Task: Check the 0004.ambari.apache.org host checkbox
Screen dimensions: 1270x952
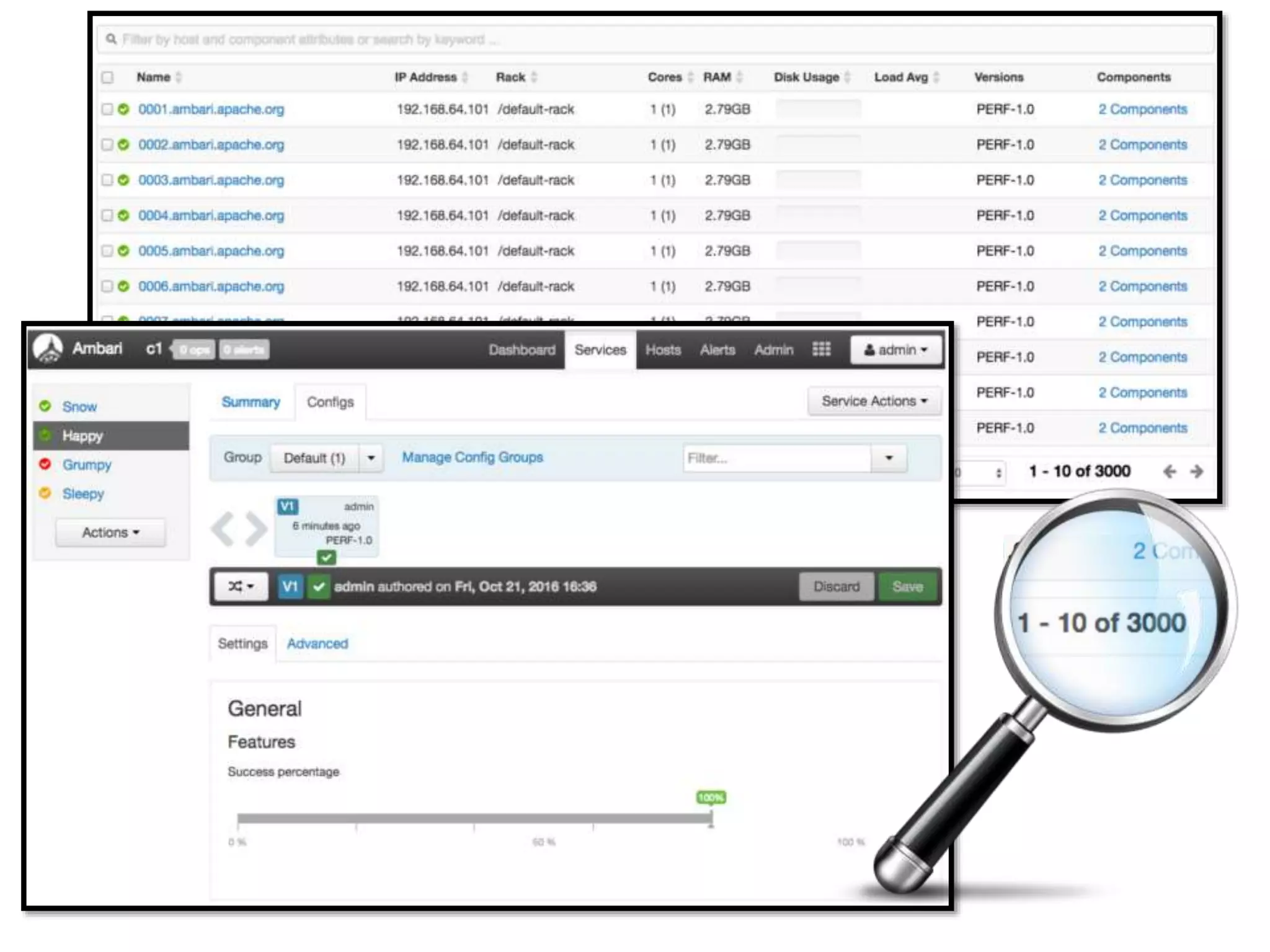Action: point(107,216)
